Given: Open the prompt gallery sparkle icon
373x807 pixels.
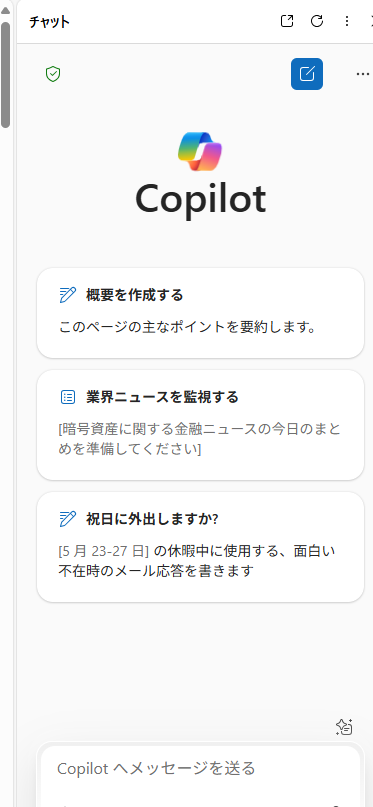Looking at the screenshot, I should [344, 727].
